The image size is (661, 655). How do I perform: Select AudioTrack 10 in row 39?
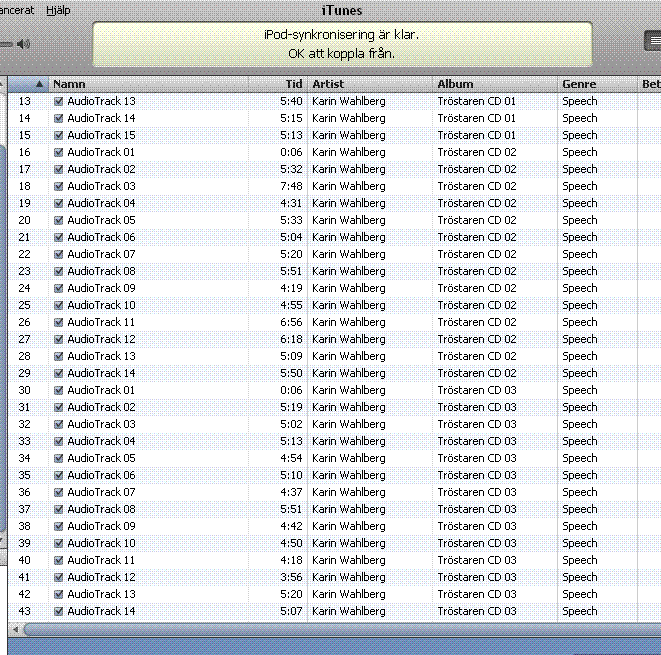pyautogui.click(x=101, y=543)
